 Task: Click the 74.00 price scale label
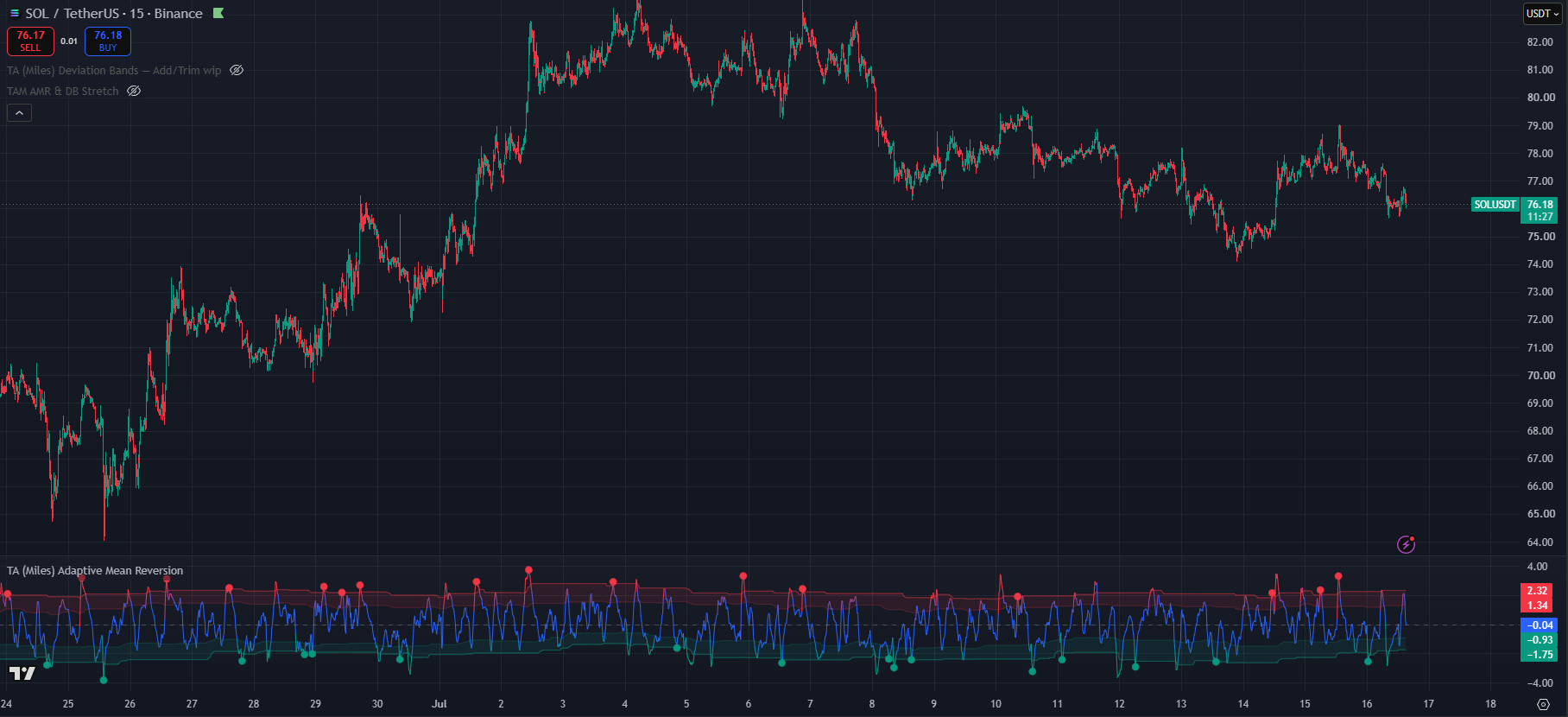point(1540,264)
